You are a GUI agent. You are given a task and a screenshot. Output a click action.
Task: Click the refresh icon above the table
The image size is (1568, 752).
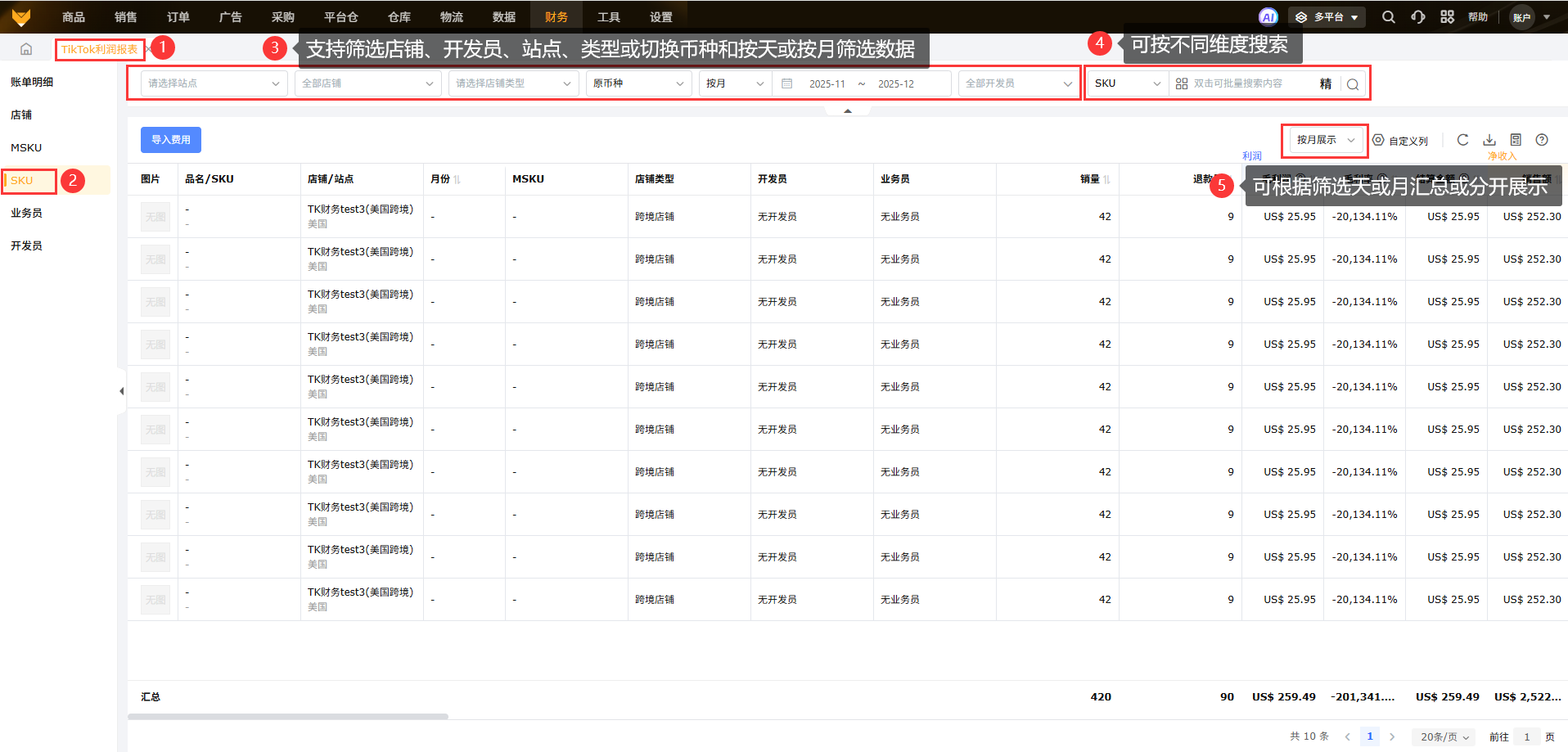(1462, 140)
